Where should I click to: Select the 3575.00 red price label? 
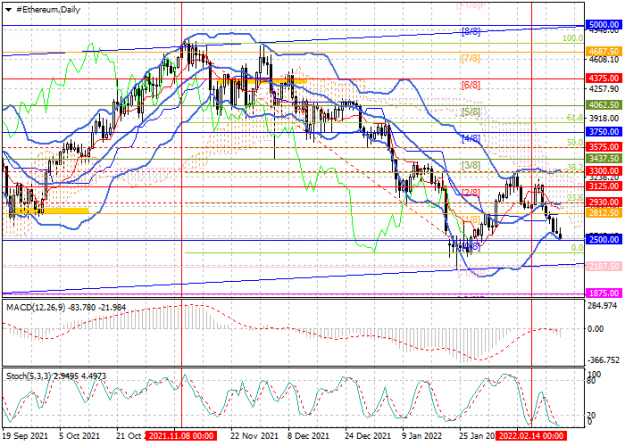click(603, 147)
